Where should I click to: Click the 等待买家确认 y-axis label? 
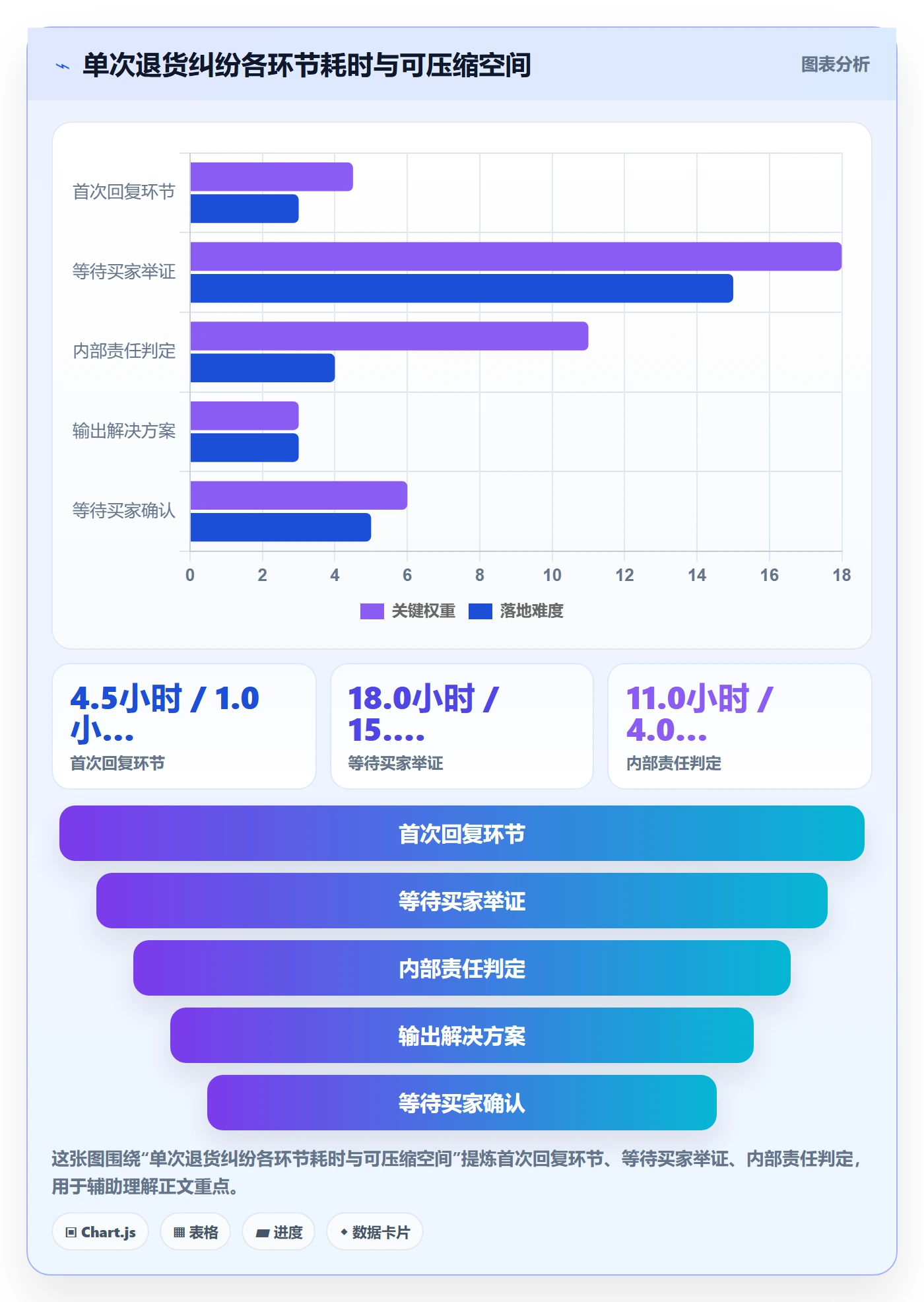124,510
